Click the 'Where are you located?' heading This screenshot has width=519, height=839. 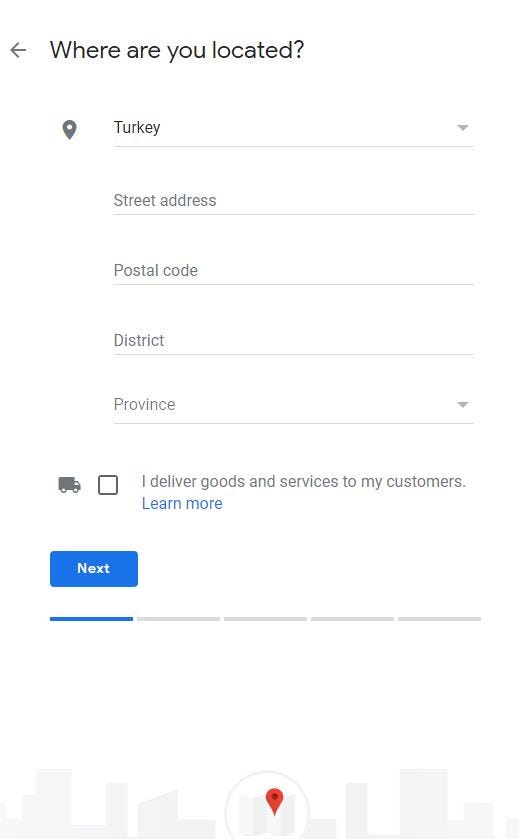click(177, 51)
